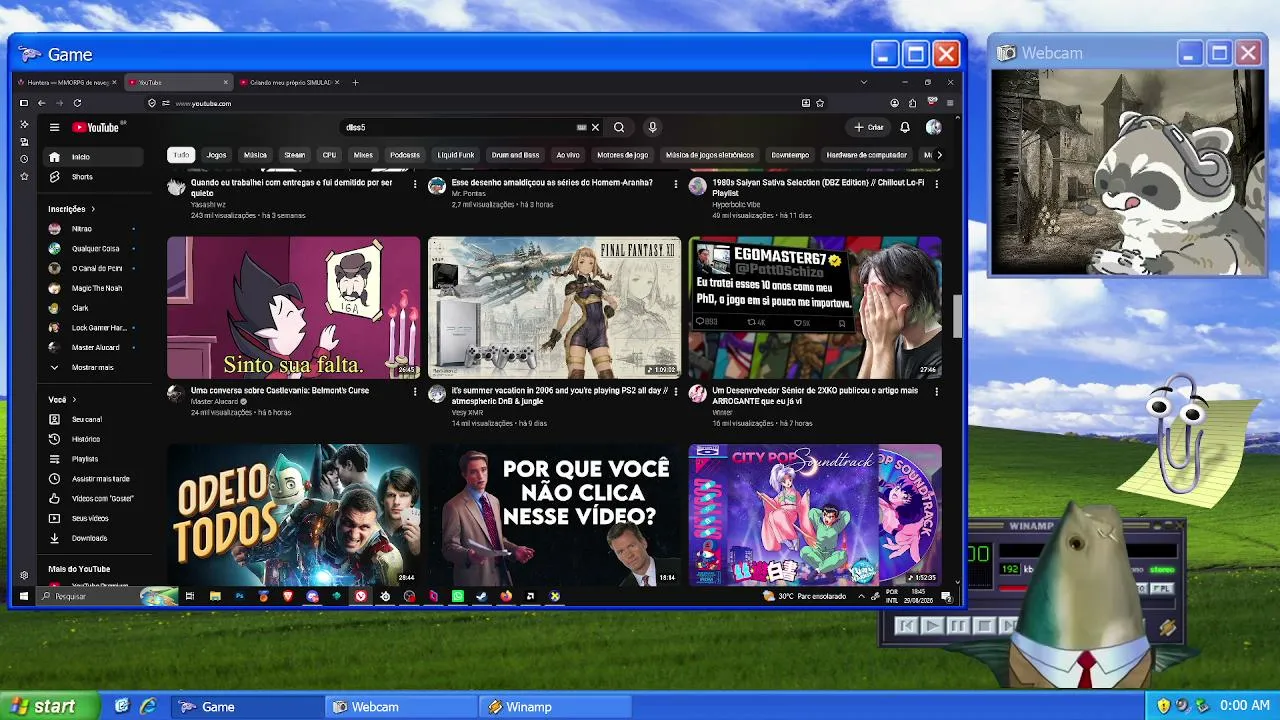This screenshot has height=720, width=1280.
Task: Select the Drum and Bass filter chip
Action: click(x=515, y=155)
